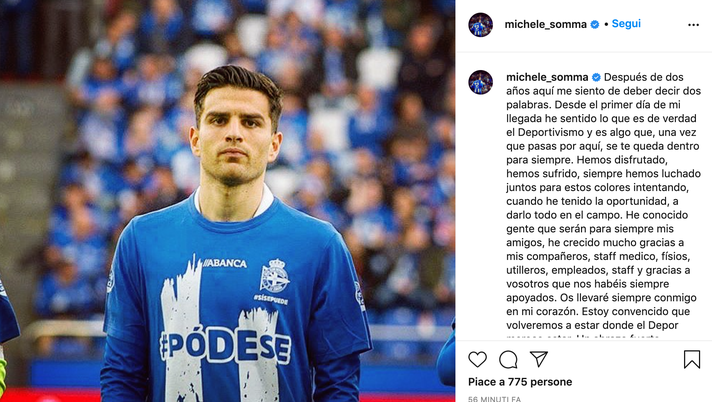Share the post using the paper plane icon
Viewport: 712px width, 402px height.
click(539, 359)
